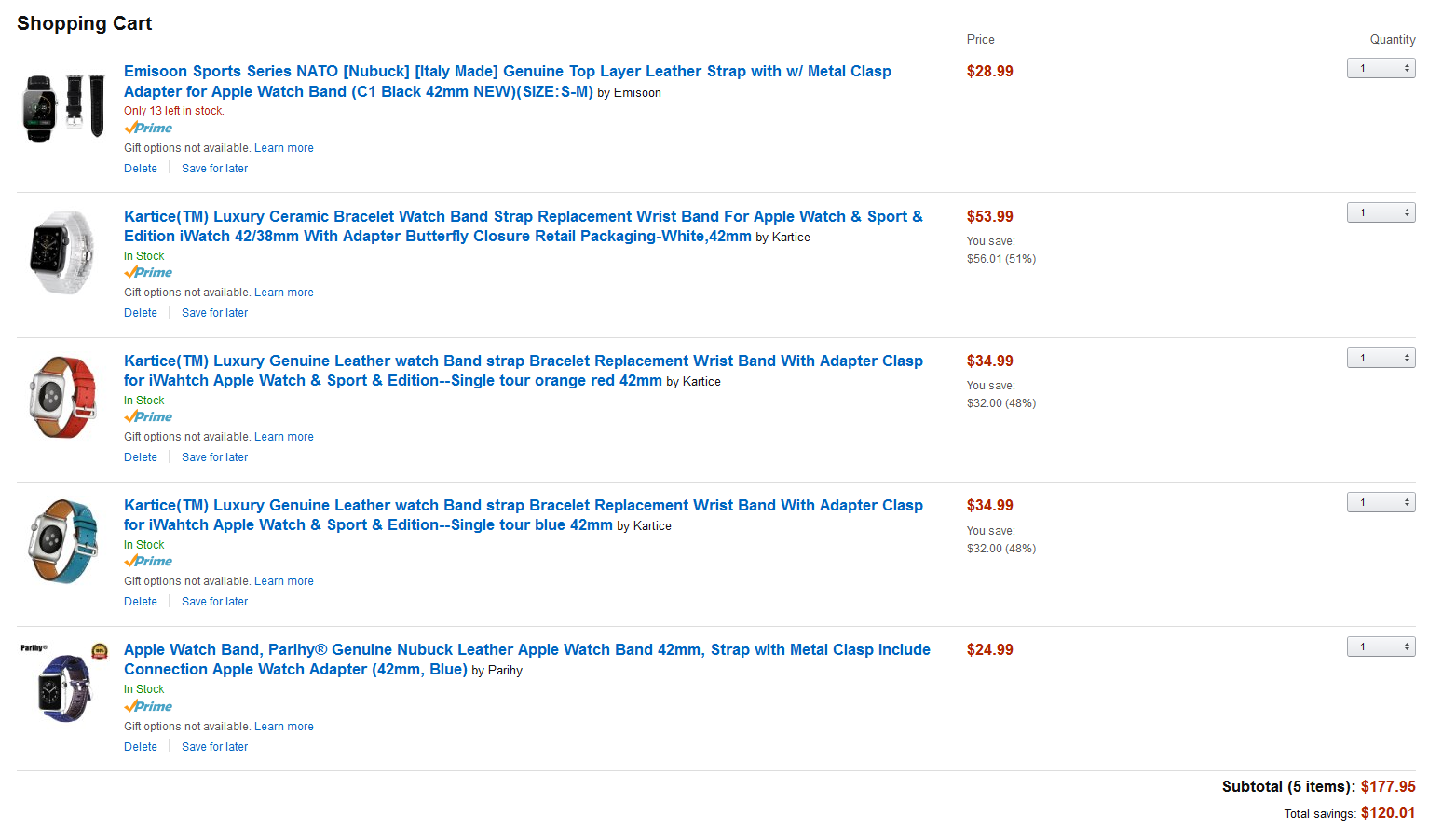Change quantity of the orange red band
This screenshot has height=830, width=1456.
pyautogui.click(x=1381, y=358)
